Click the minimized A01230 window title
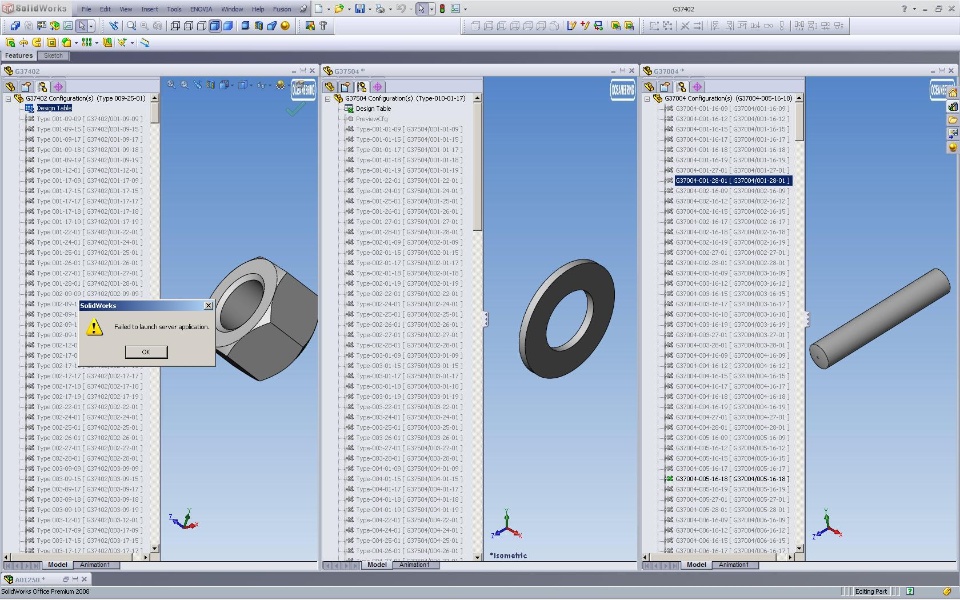960x600 pixels. [29, 579]
